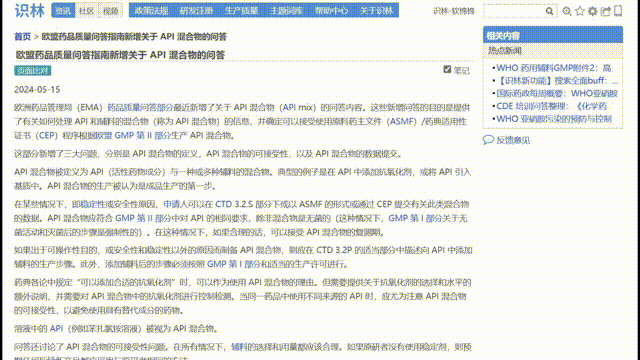Click the CEP link in first paragraph
Screen dimensions: 640x360
(x=46, y=135)
